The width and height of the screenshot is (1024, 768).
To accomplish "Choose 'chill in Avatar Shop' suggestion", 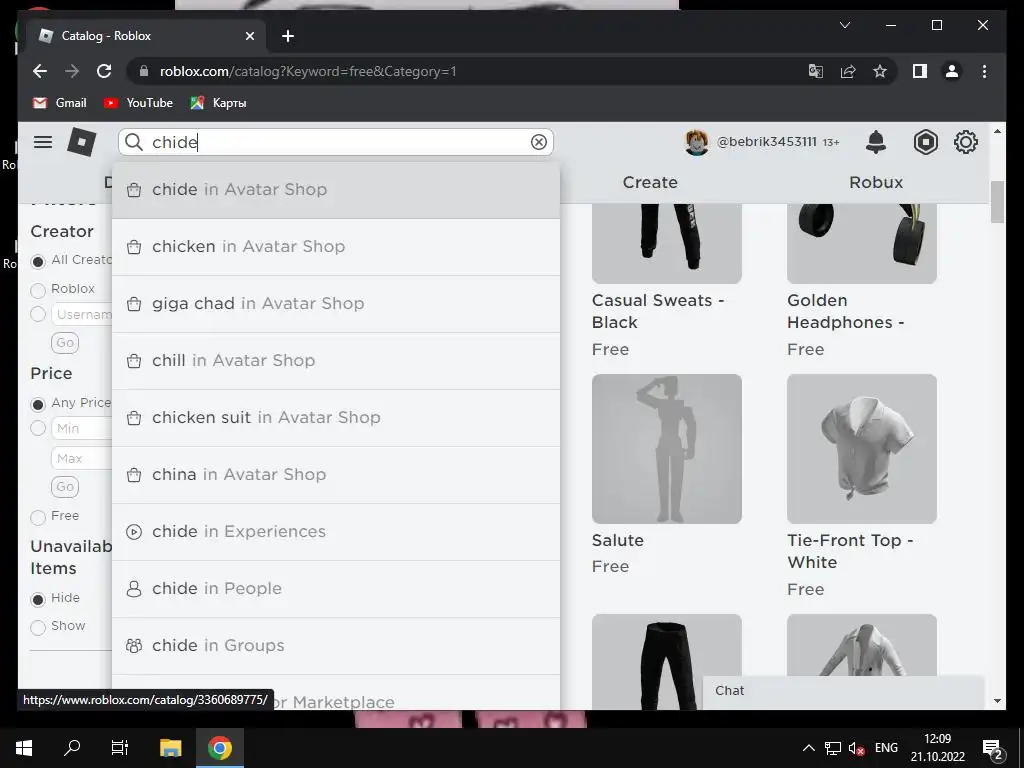I will (336, 360).
